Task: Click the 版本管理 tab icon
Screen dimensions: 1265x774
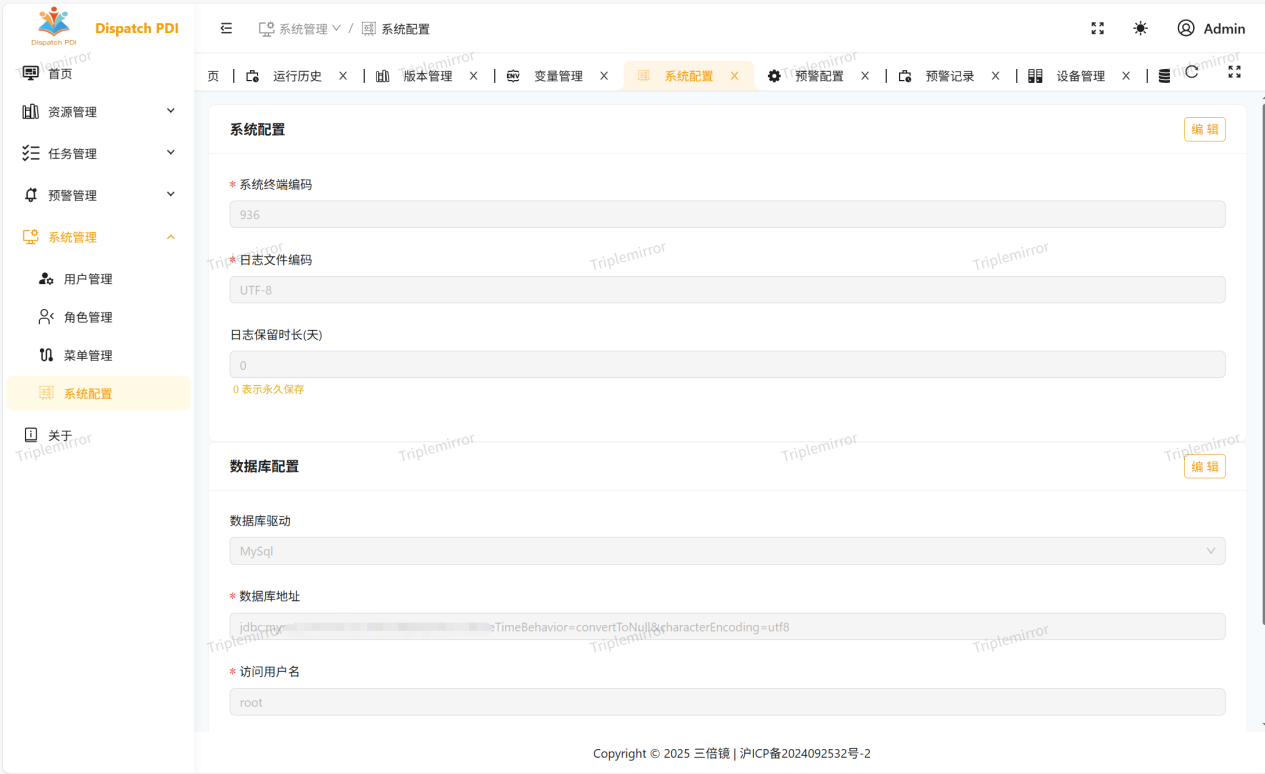Action: [382, 76]
